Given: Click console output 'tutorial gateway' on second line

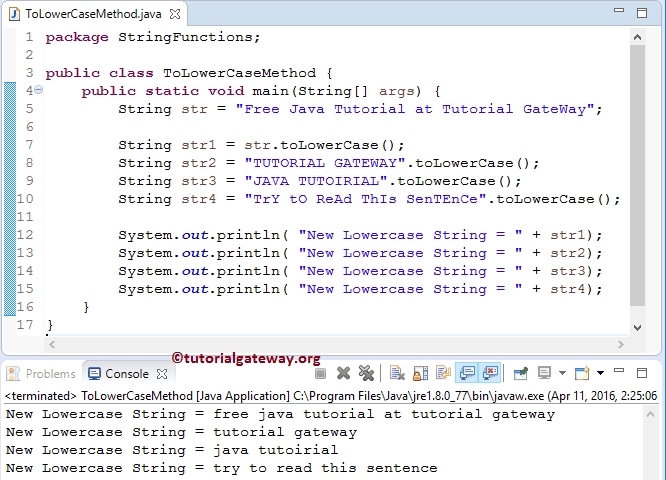Looking at the screenshot, I should (x=285, y=432).
